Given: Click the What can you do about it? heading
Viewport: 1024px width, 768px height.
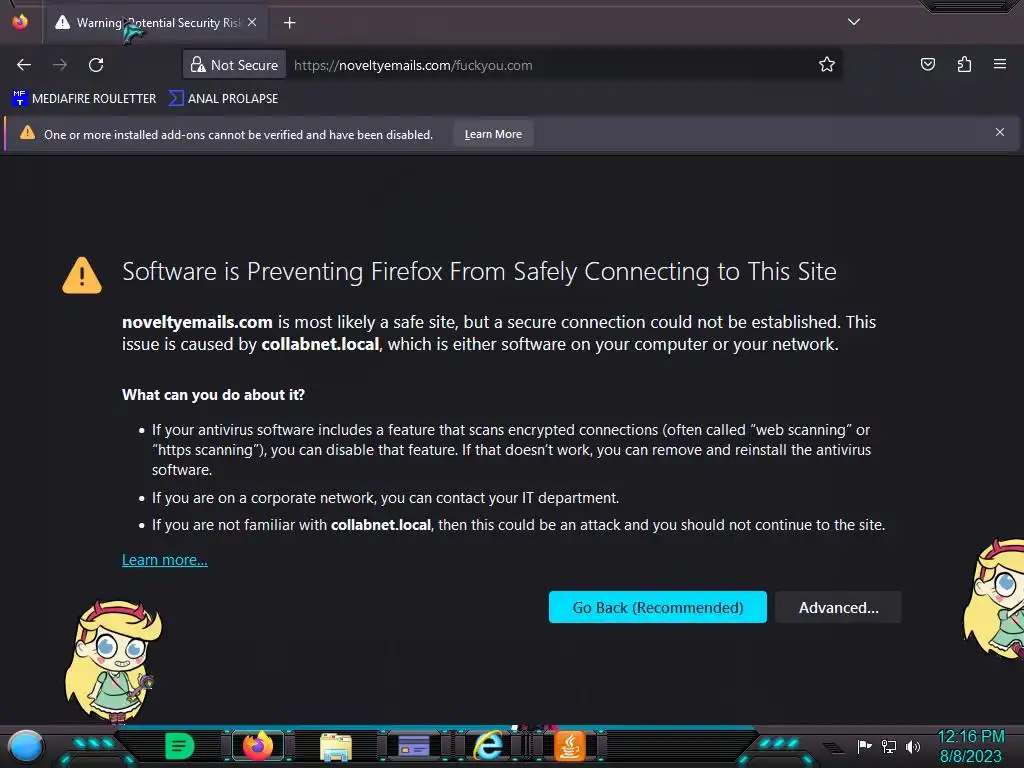Looking at the screenshot, I should pos(214,394).
